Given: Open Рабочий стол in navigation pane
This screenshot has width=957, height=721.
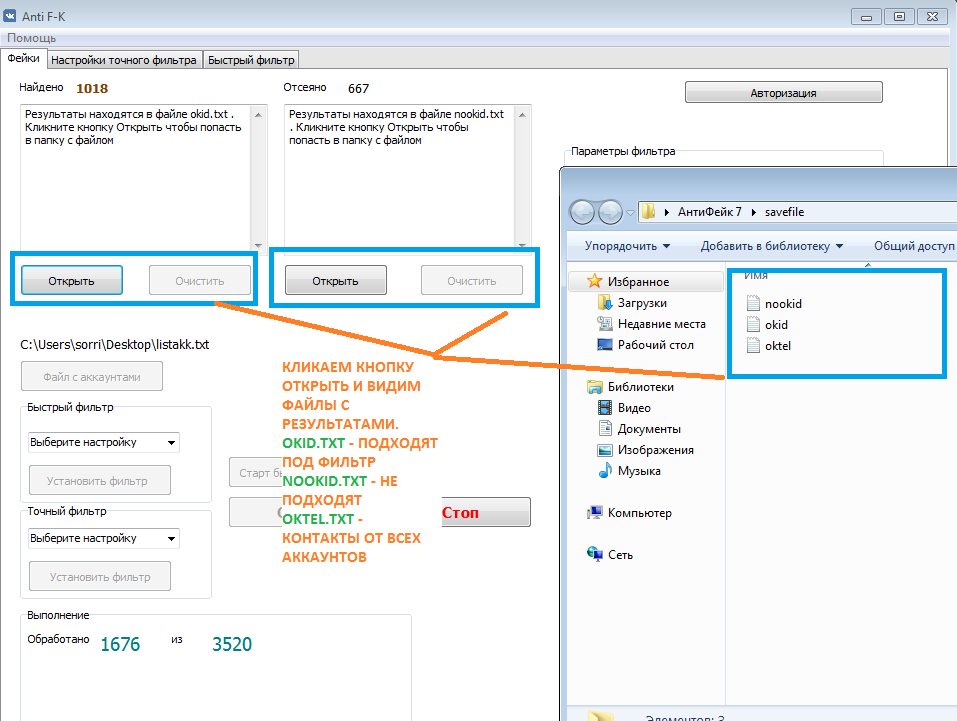Looking at the screenshot, I should (655, 345).
